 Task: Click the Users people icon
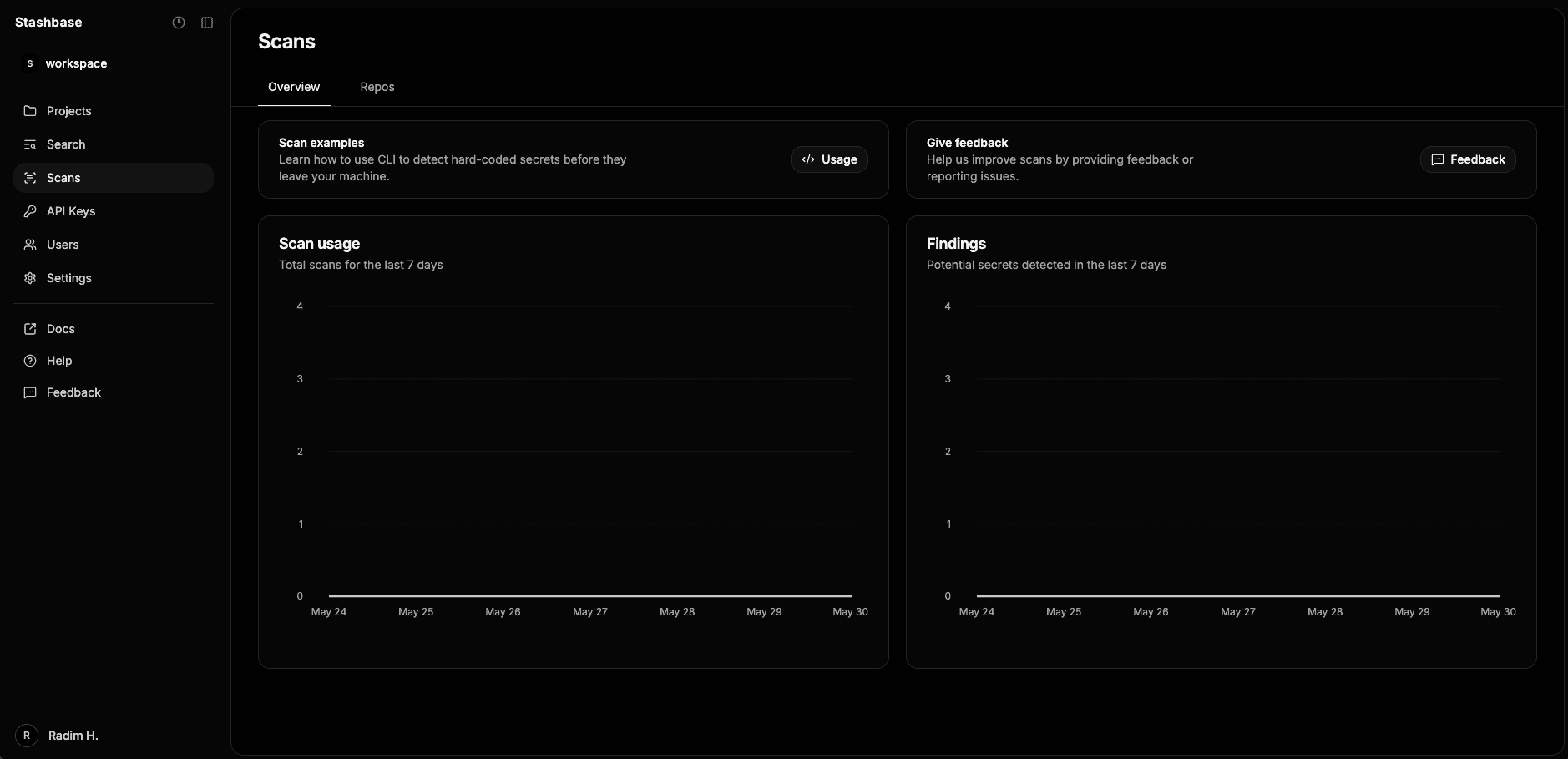(30, 245)
